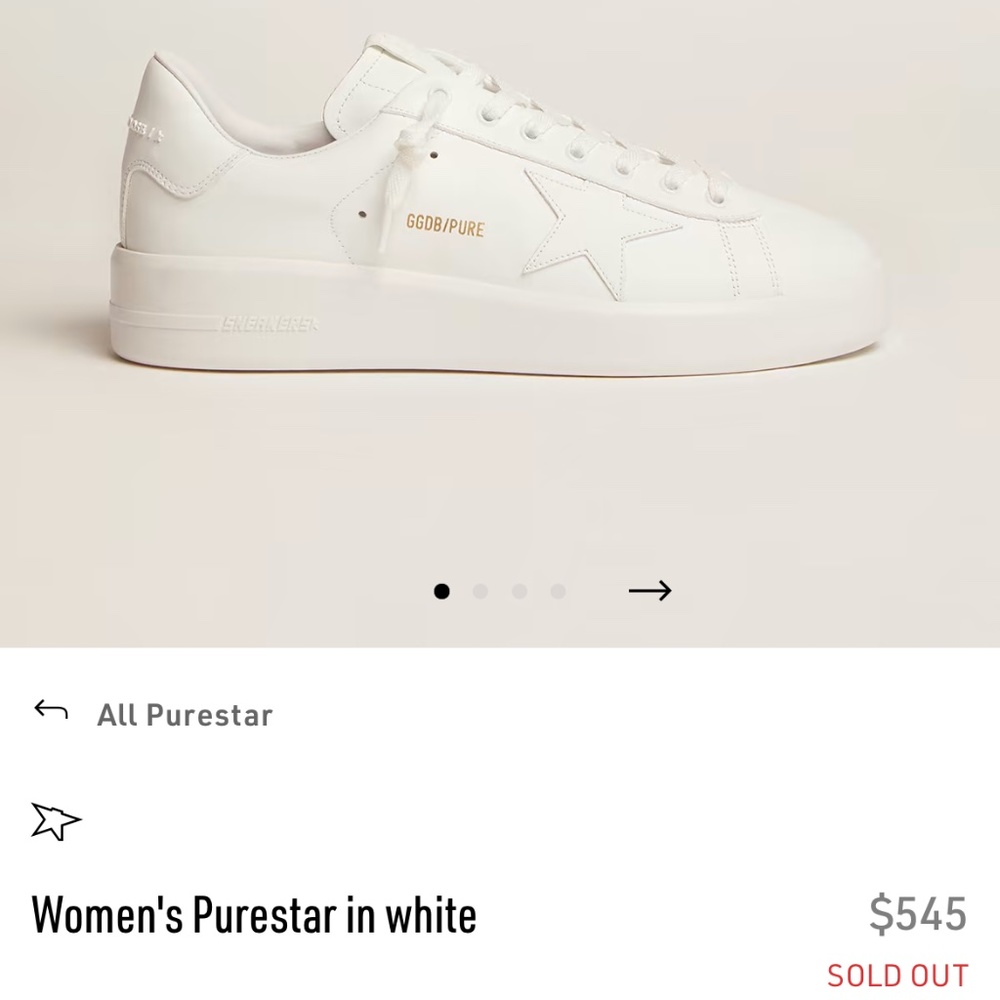1000x1000 pixels.
Task: Switch to the fourth carousel dot
Action: (x=557, y=591)
